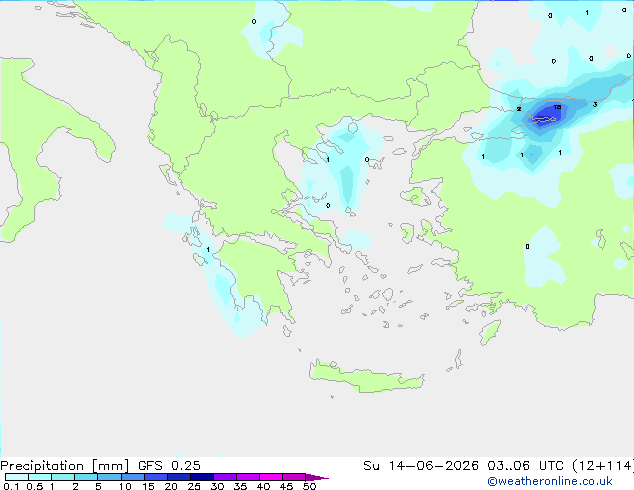Click the 'GFS 0.25' model label
Image resolution: width=634 pixels, height=490 pixels.
(x=169, y=466)
